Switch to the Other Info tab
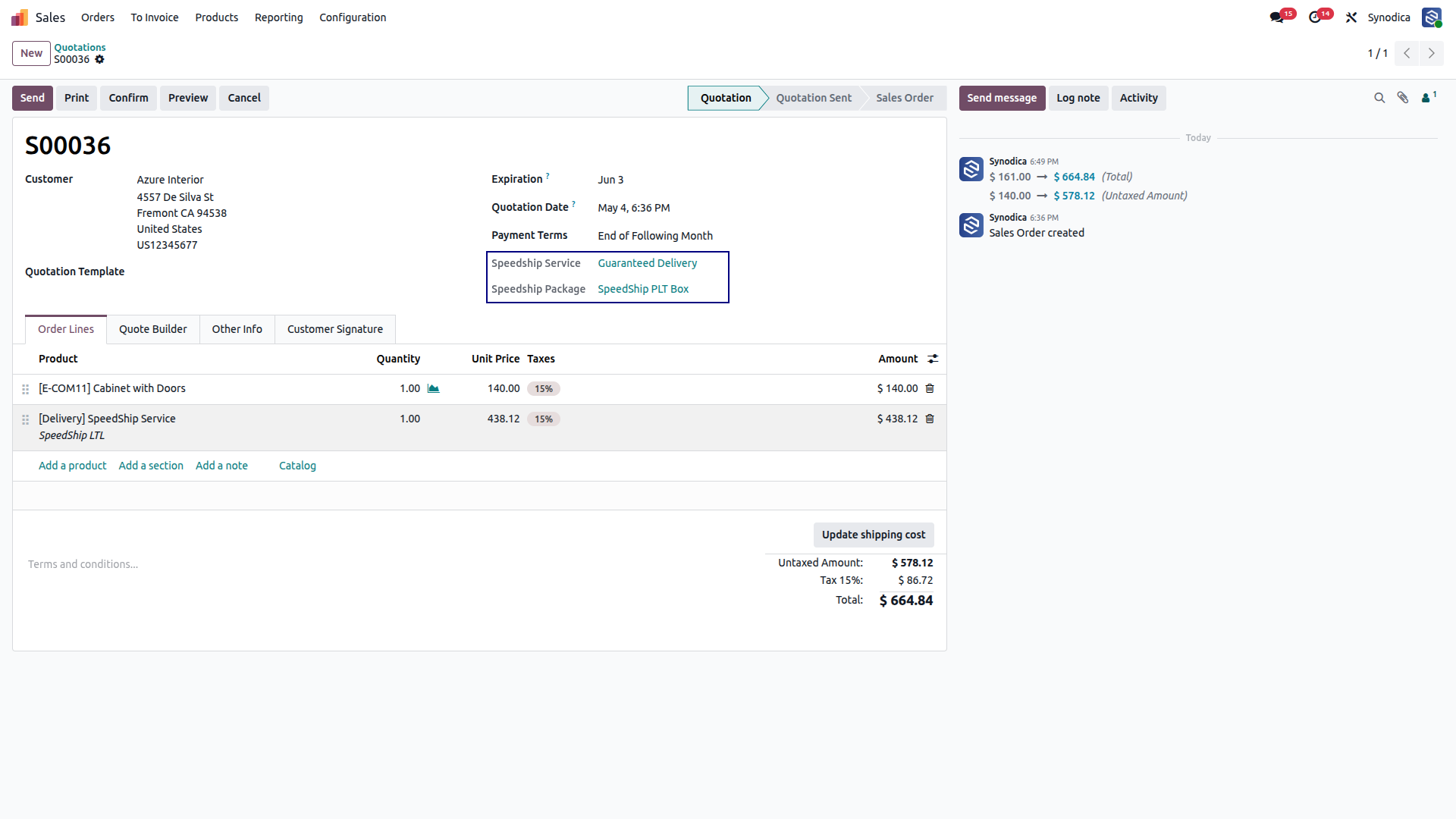The height and width of the screenshot is (819, 1456). [x=237, y=329]
